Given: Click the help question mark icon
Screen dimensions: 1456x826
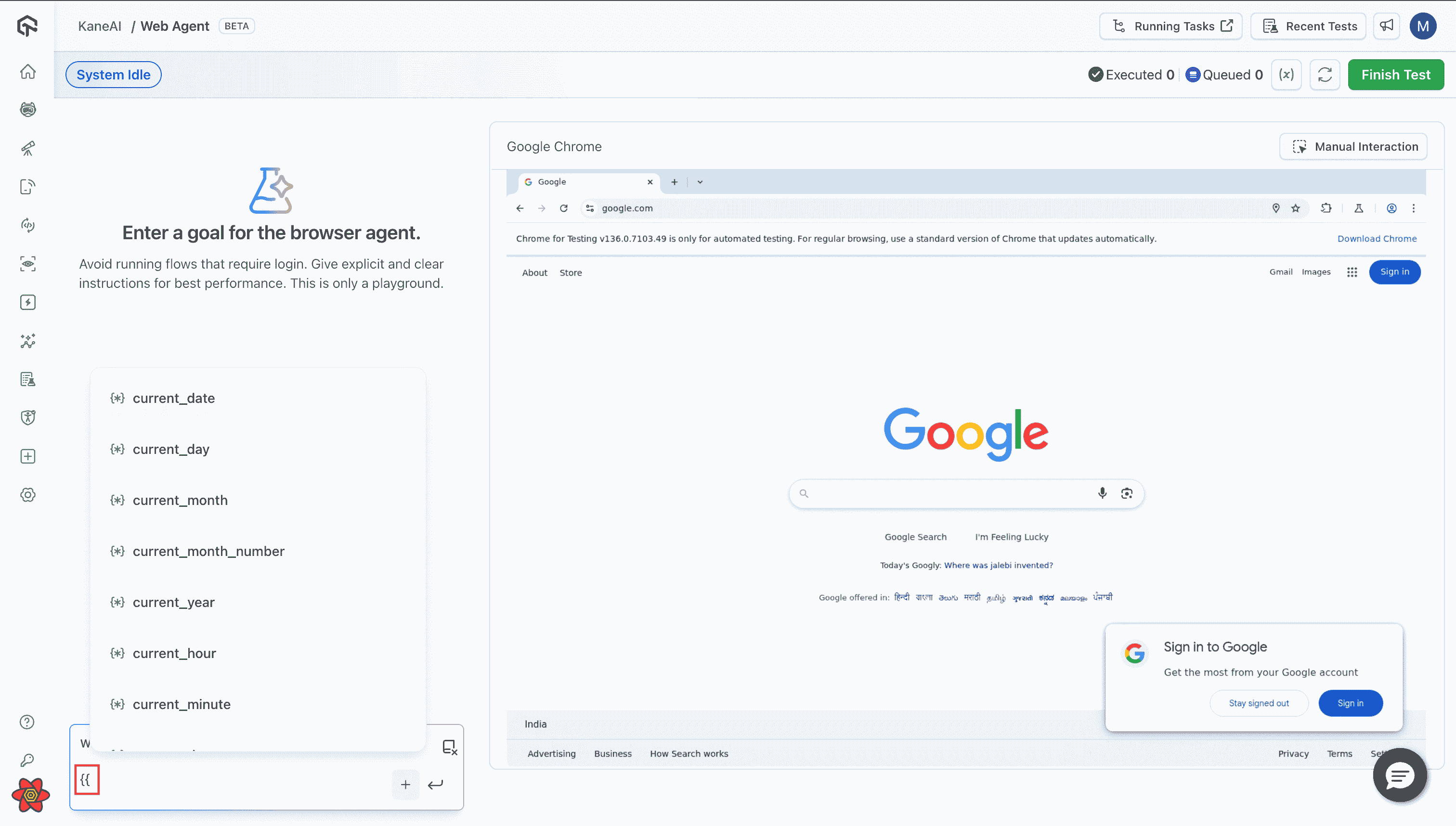Looking at the screenshot, I should point(27,722).
